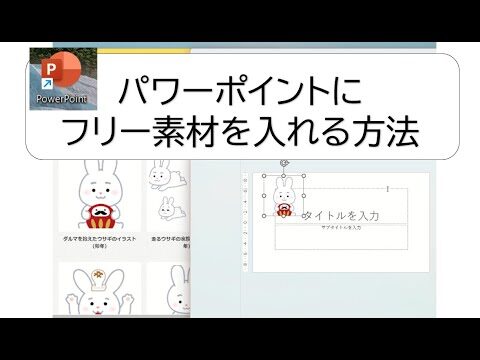Open the PowerPoint desktop shortcut icon

pyautogui.click(x=63, y=79)
